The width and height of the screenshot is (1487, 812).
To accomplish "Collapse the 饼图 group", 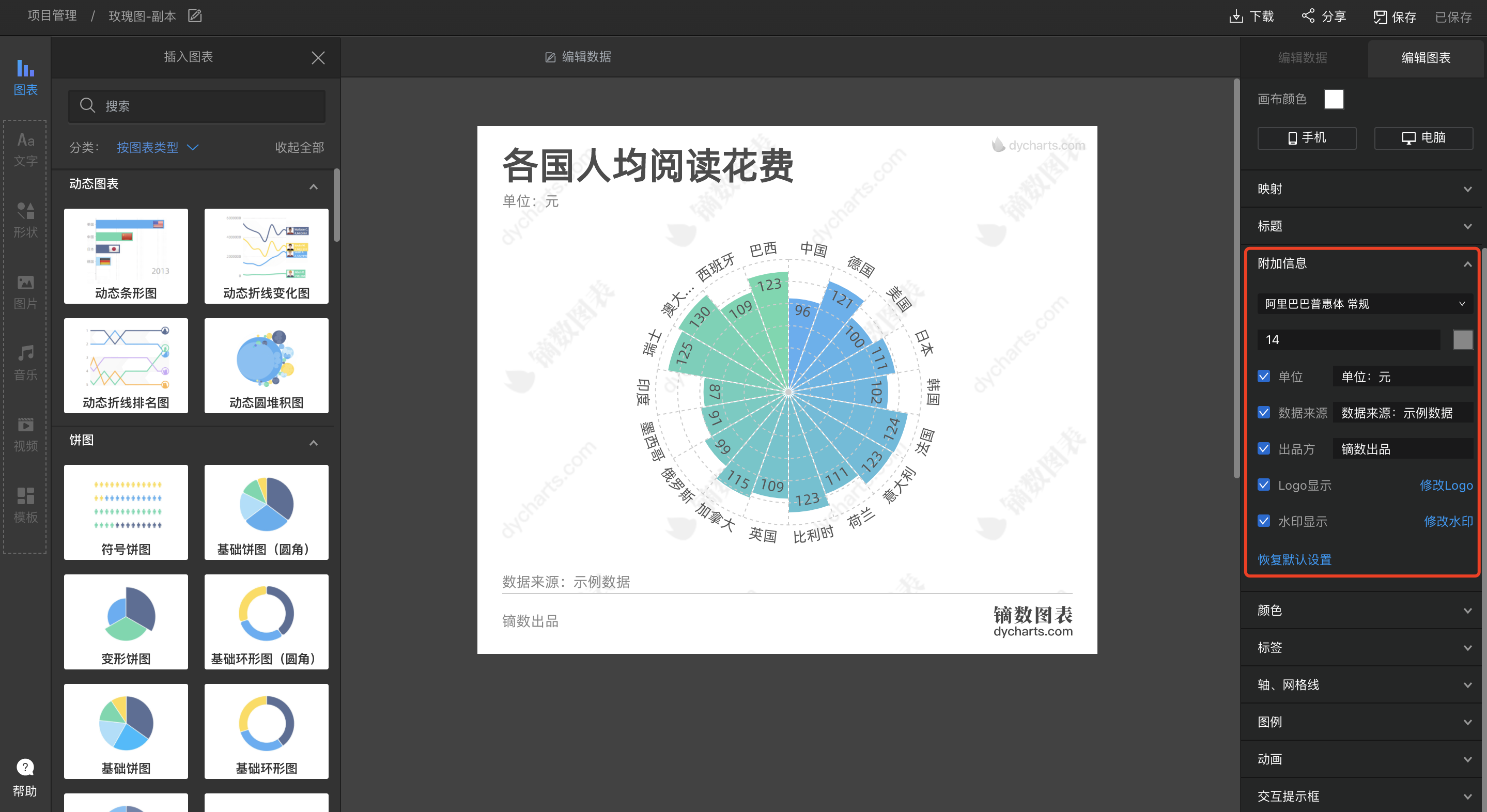I will 314,443.
